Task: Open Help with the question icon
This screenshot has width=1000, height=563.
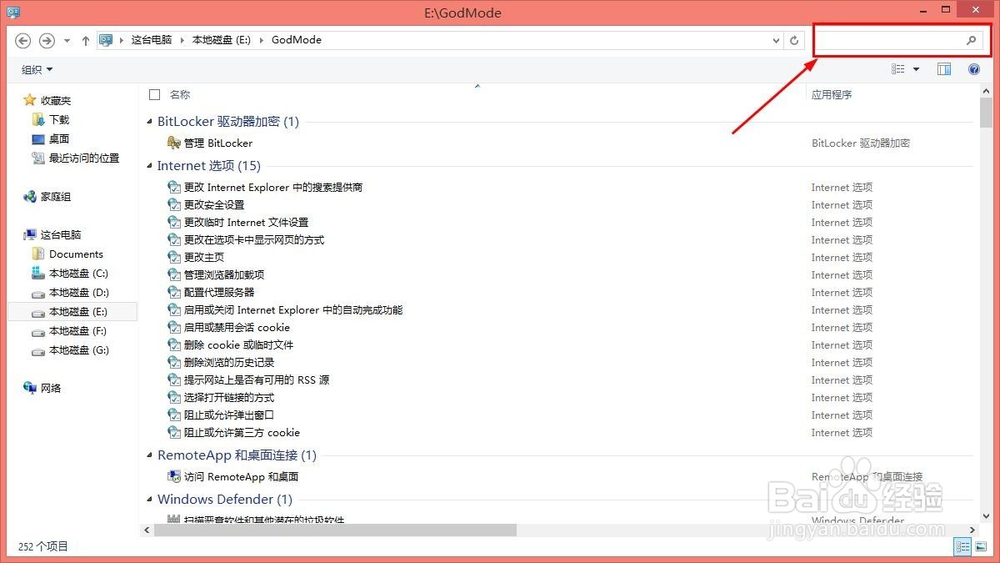Action: [x=973, y=69]
